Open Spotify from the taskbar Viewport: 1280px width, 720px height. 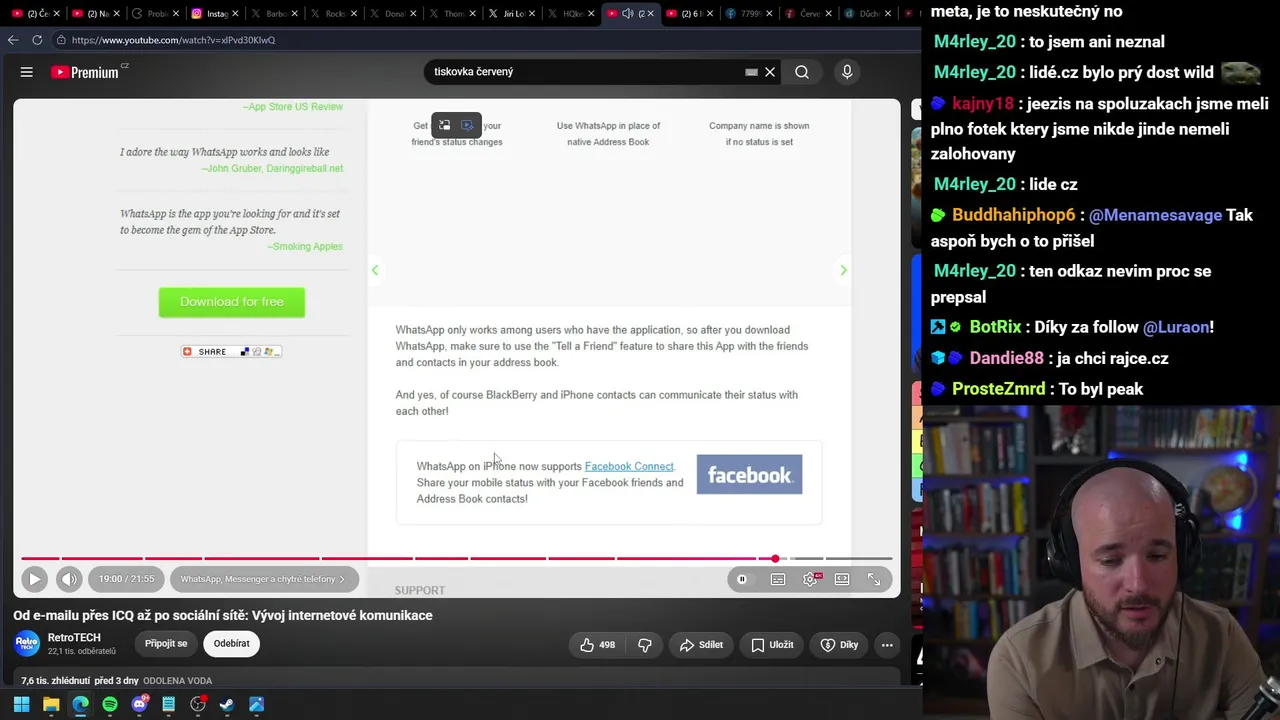click(x=110, y=705)
